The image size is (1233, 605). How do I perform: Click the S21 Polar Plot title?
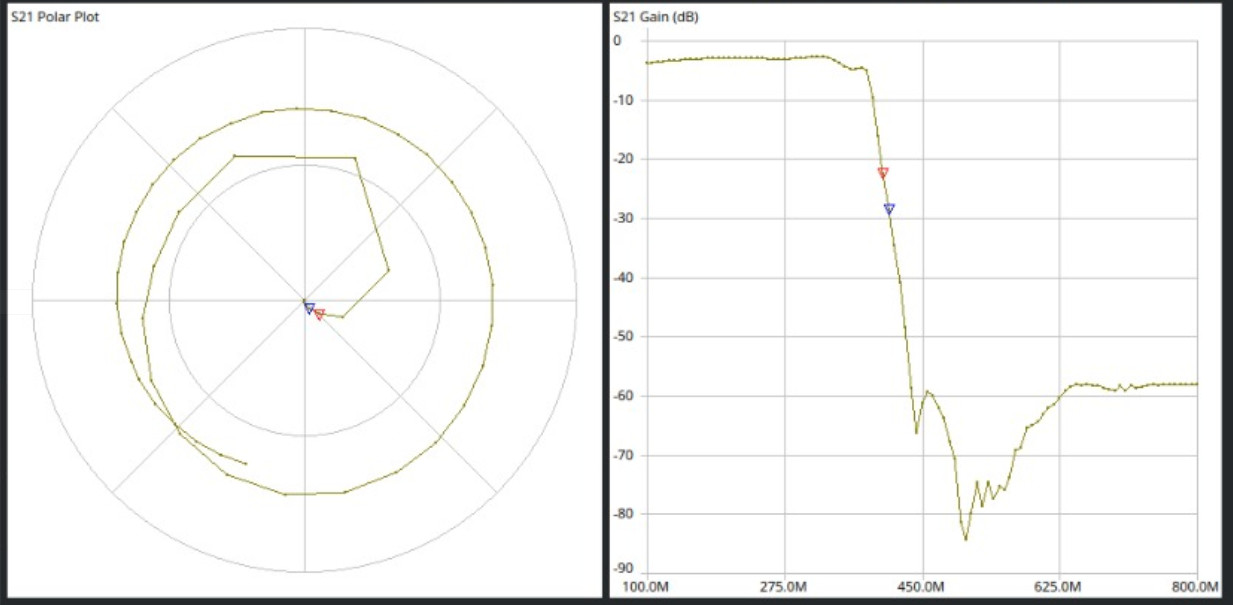click(x=54, y=18)
